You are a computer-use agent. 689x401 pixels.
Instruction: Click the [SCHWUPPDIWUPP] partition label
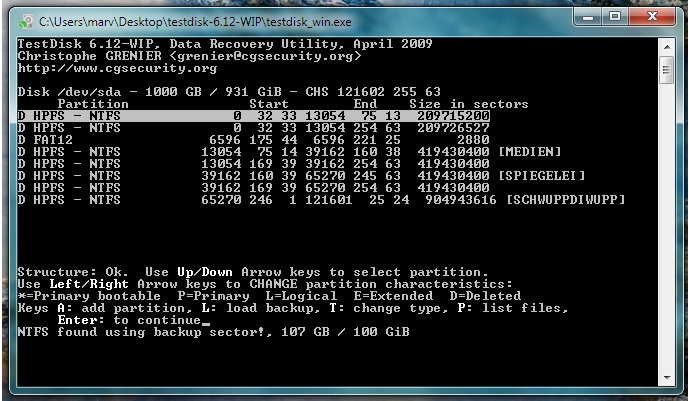pos(565,200)
